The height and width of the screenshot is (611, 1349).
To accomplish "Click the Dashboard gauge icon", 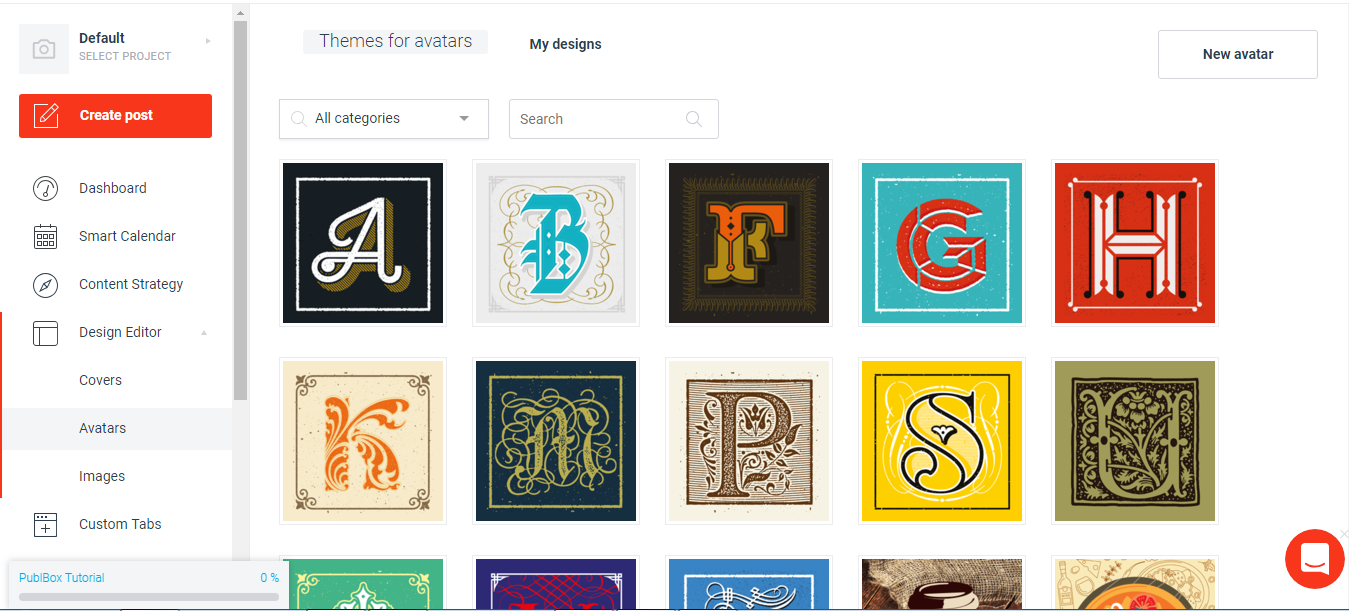I will (45, 188).
